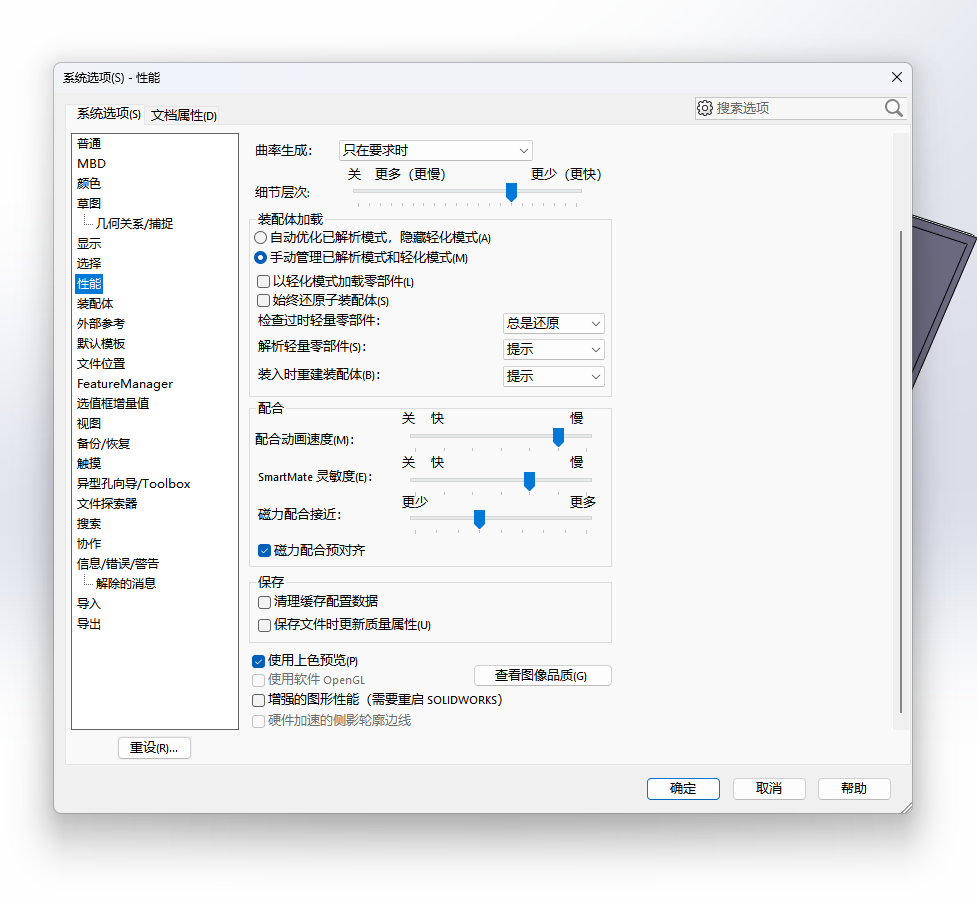Click the 帮助 button
This screenshot has height=899, width=977.
click(853, 788)
